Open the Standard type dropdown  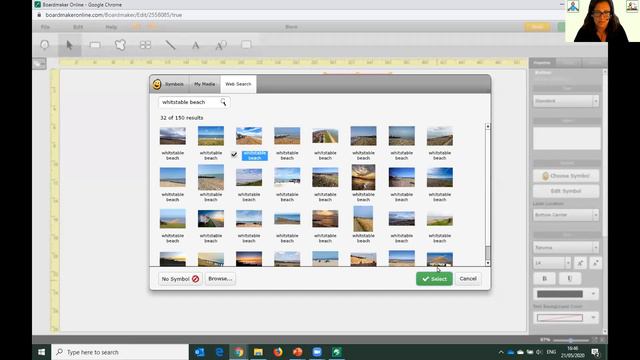[x=566, y=101]
